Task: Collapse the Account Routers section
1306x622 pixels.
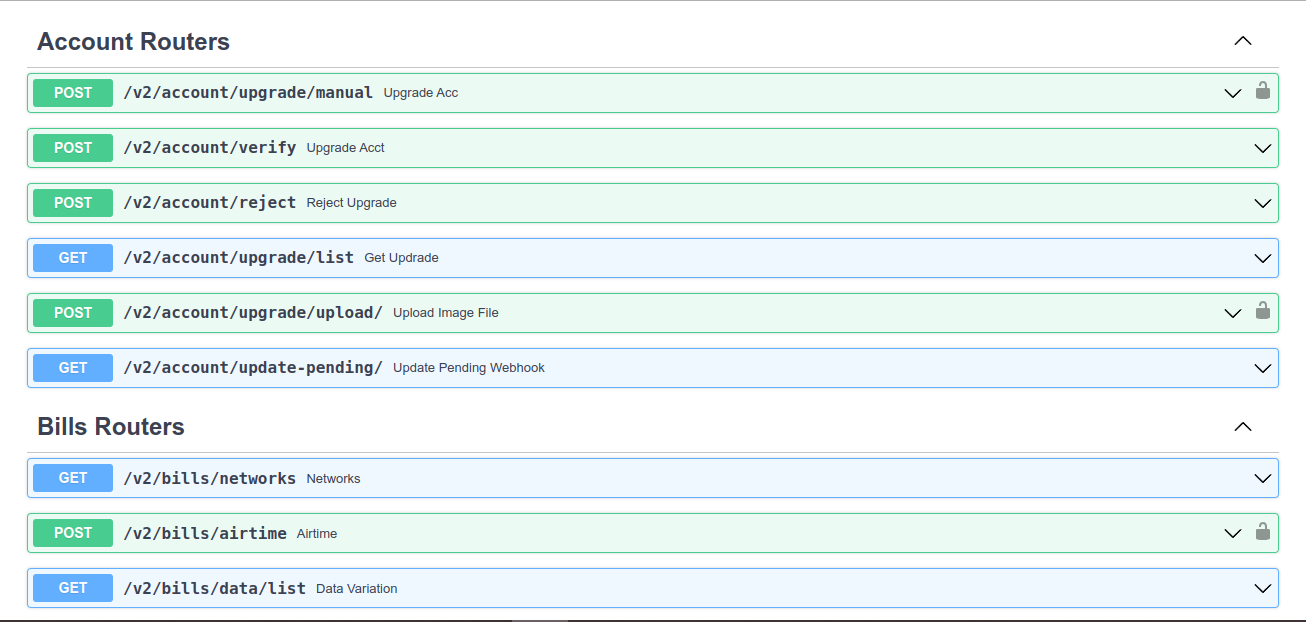Action: click(1243, 41)
